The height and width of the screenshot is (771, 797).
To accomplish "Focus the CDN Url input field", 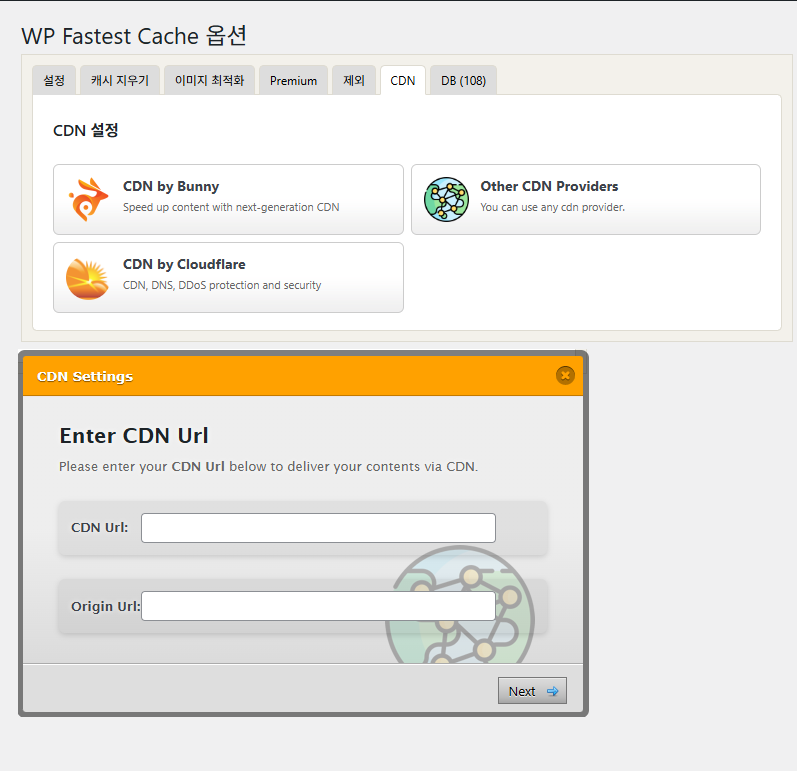I will (x=318, y=528).
